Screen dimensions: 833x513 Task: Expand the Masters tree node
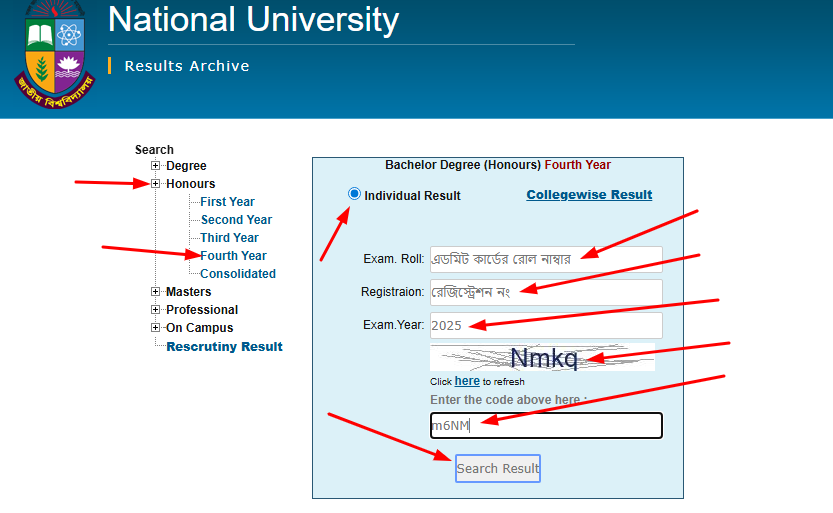point(155,292)
